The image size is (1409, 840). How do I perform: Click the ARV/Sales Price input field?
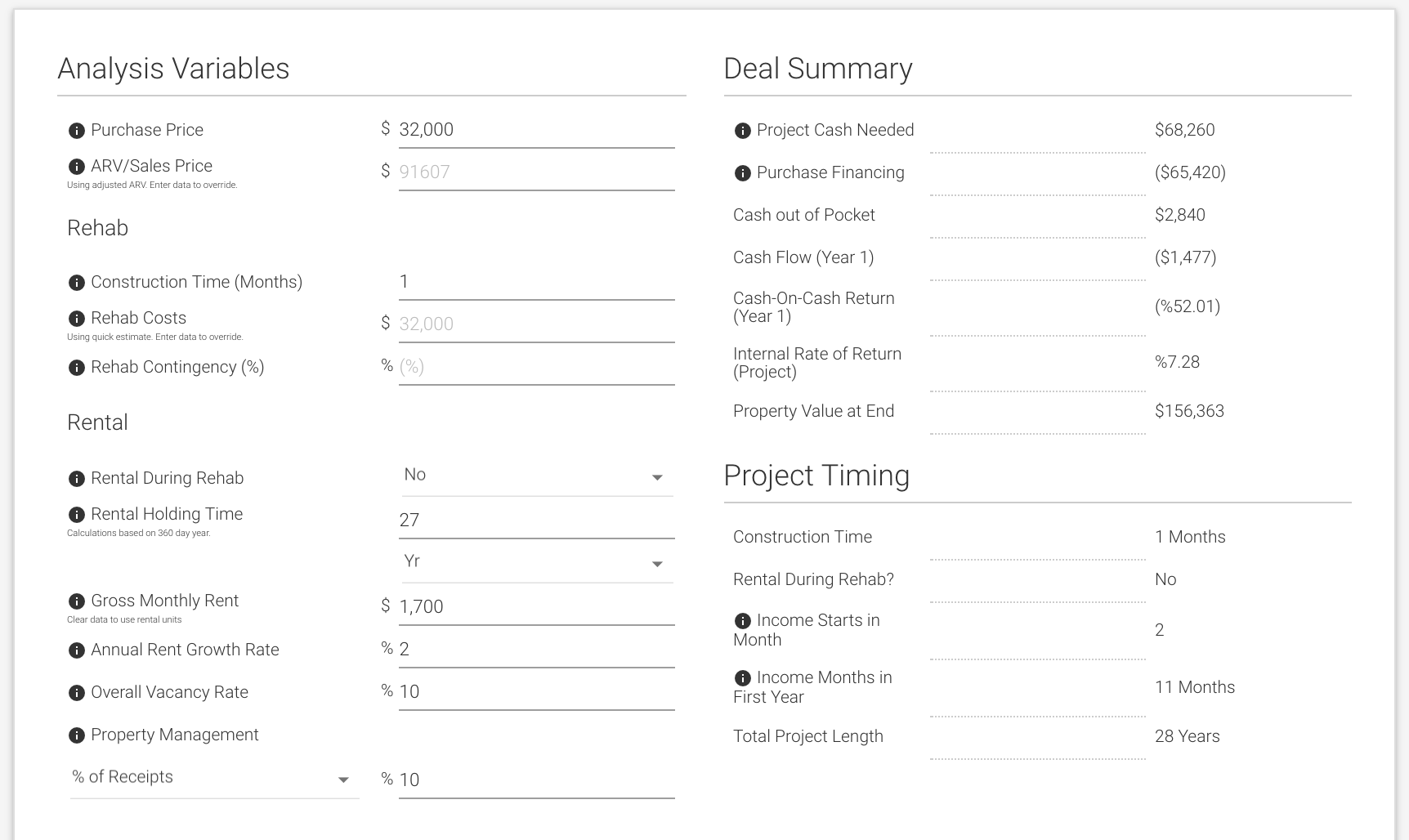point(536,172)
